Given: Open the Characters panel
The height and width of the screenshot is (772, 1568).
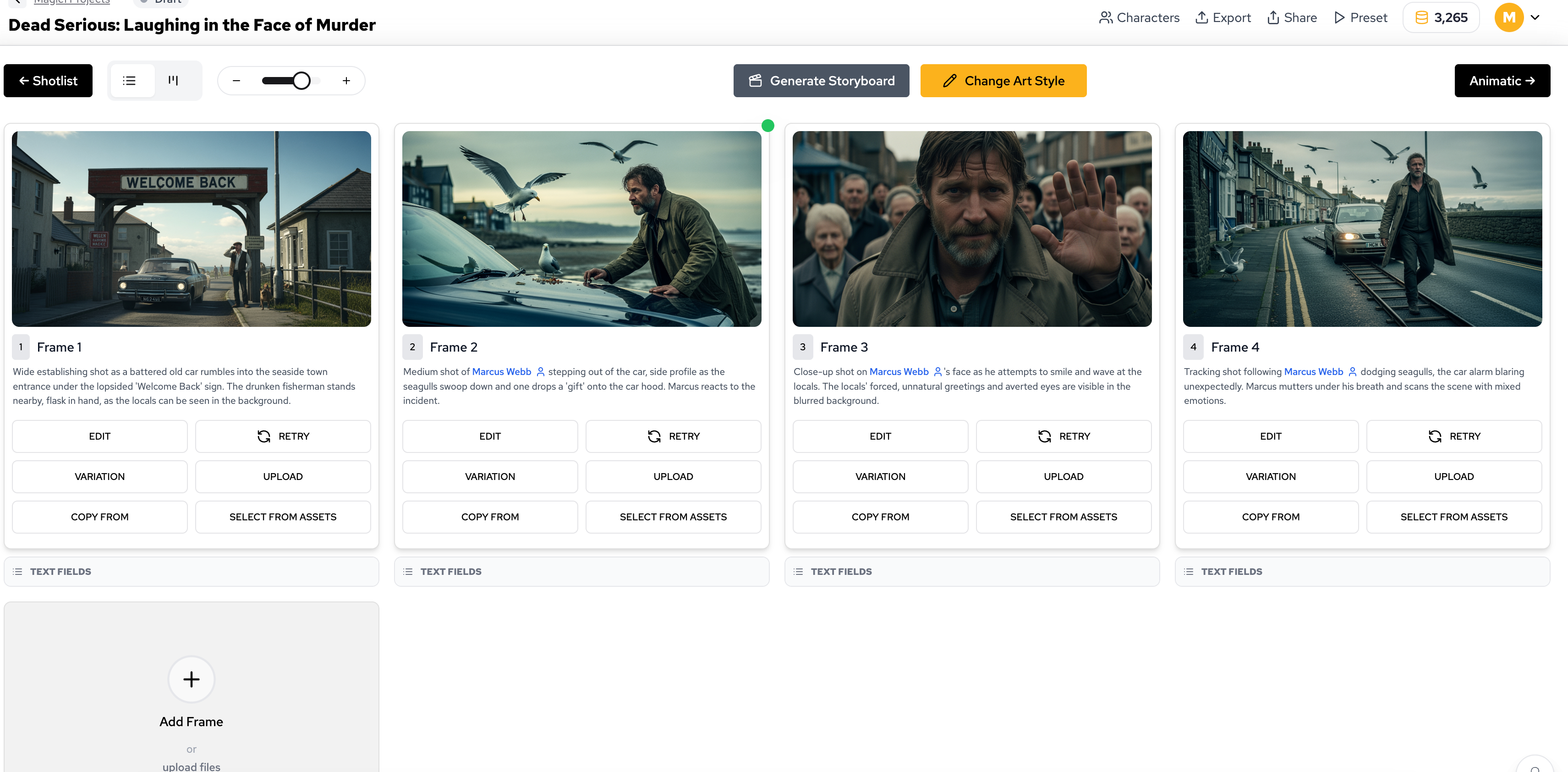Looking at the screenshot, I should [1139, 18].
